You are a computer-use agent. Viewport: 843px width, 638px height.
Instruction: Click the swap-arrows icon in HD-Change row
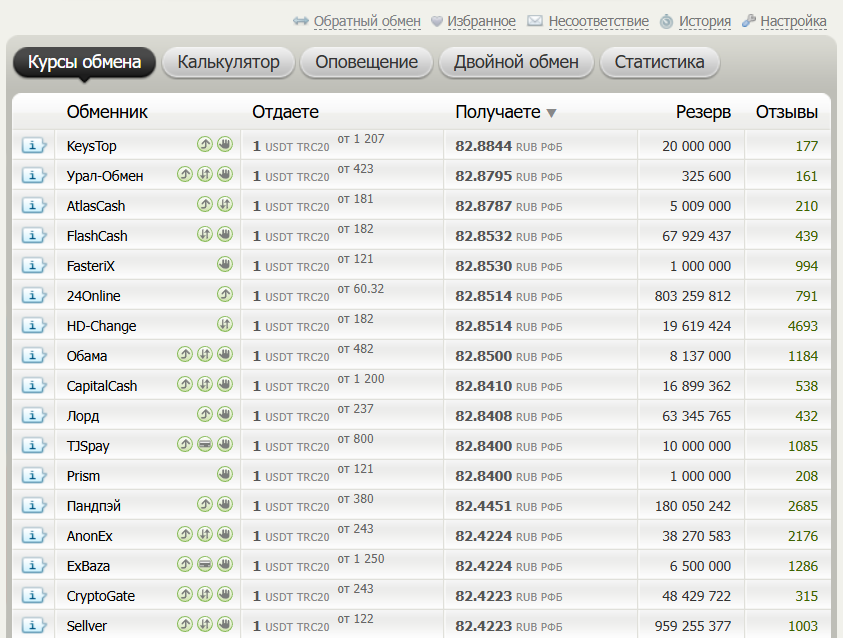click(225, 326)
